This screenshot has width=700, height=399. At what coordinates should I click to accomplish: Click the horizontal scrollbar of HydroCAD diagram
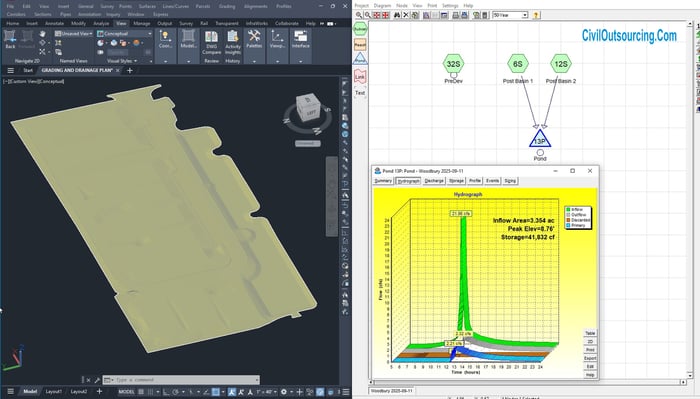pyautogui.click(x=528, y=382)
